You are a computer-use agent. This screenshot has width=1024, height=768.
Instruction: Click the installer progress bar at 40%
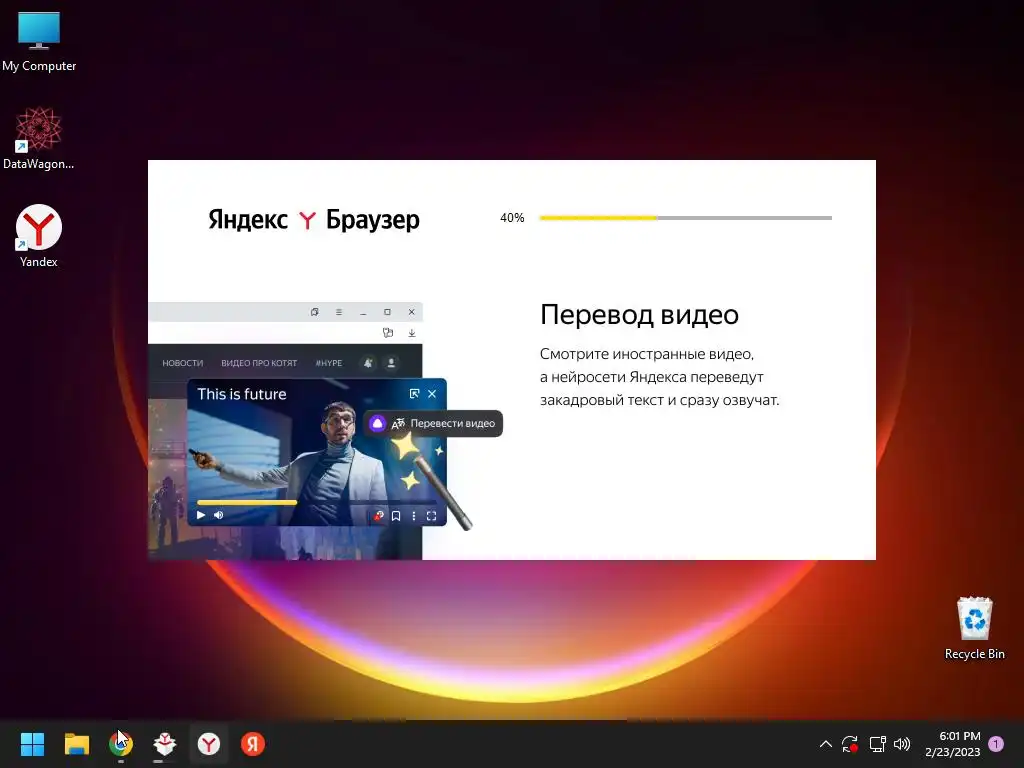[x=686, y=217]
